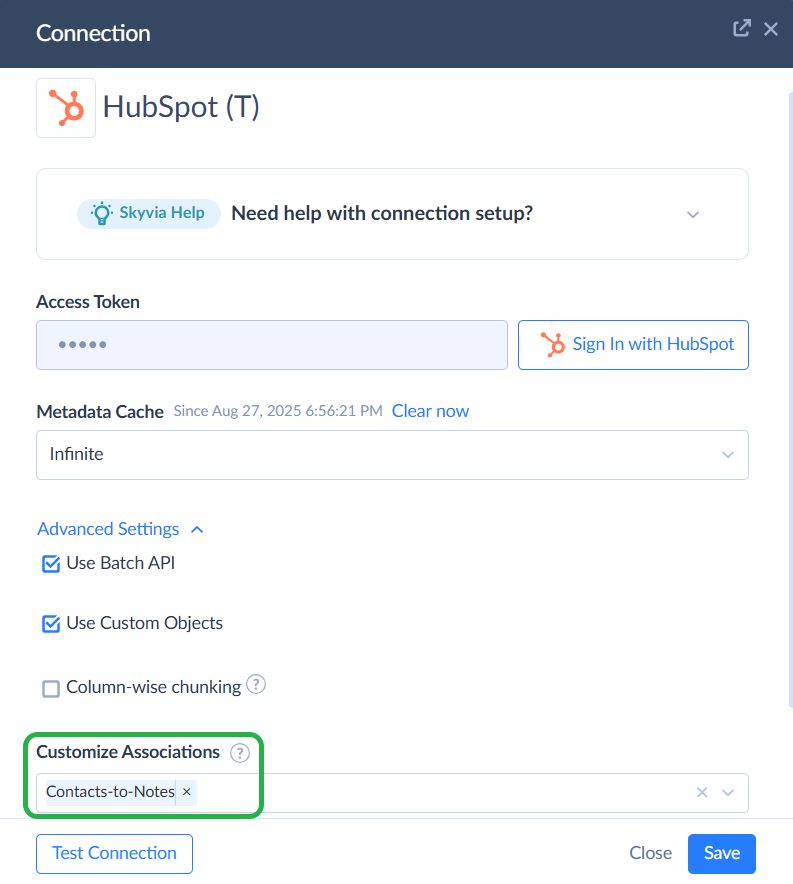Open connection in new window icon
This screenshot has height=884, width=793.
tap(741, 29)
